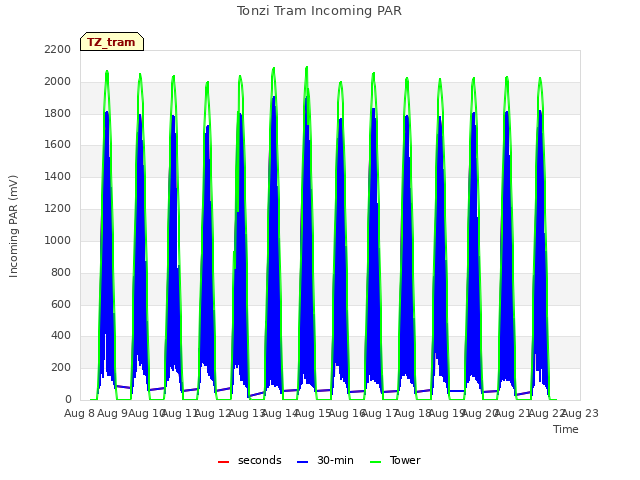Click the Incoming PAR (mV) axis label
Viewport: 640px width, 480px height.
pyautogui.click(x=13, y=226)
